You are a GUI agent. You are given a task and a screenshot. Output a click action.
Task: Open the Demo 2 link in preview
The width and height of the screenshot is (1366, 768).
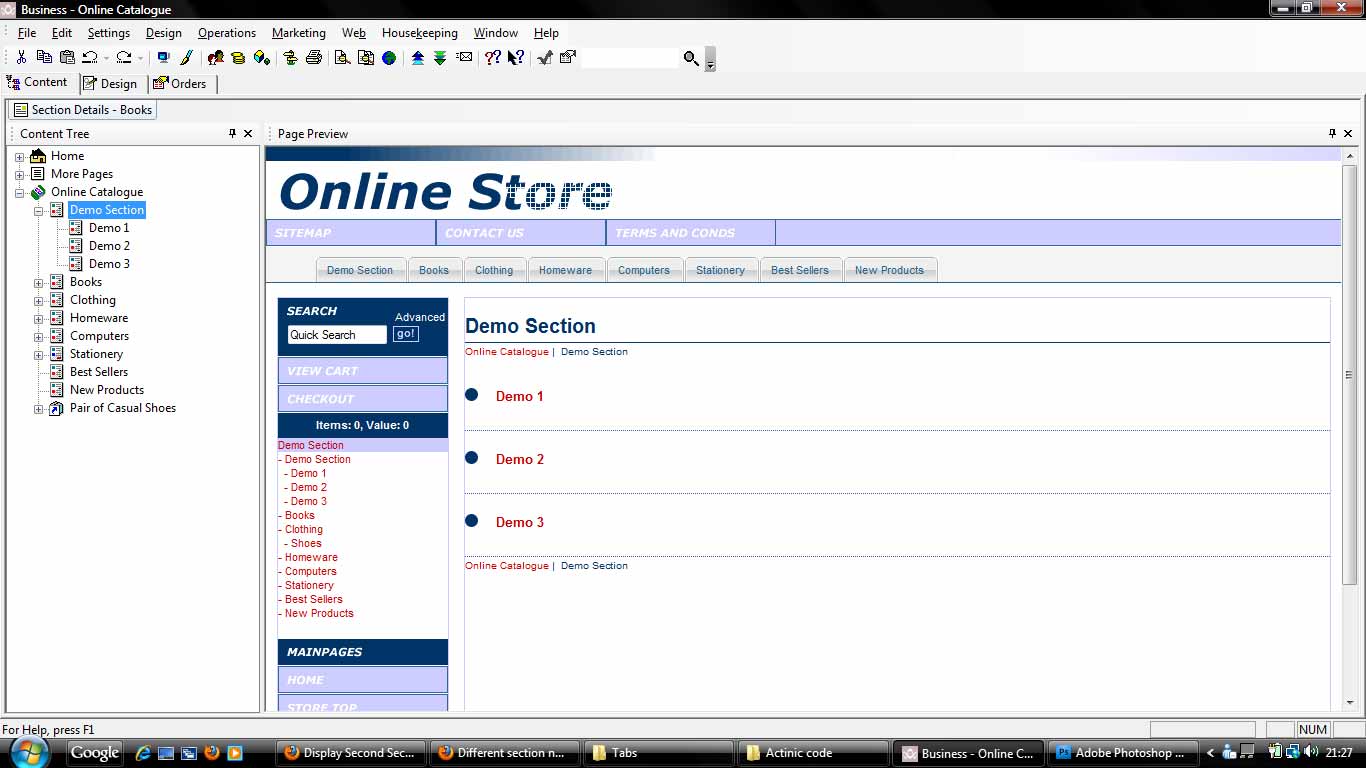pos(519,459)
